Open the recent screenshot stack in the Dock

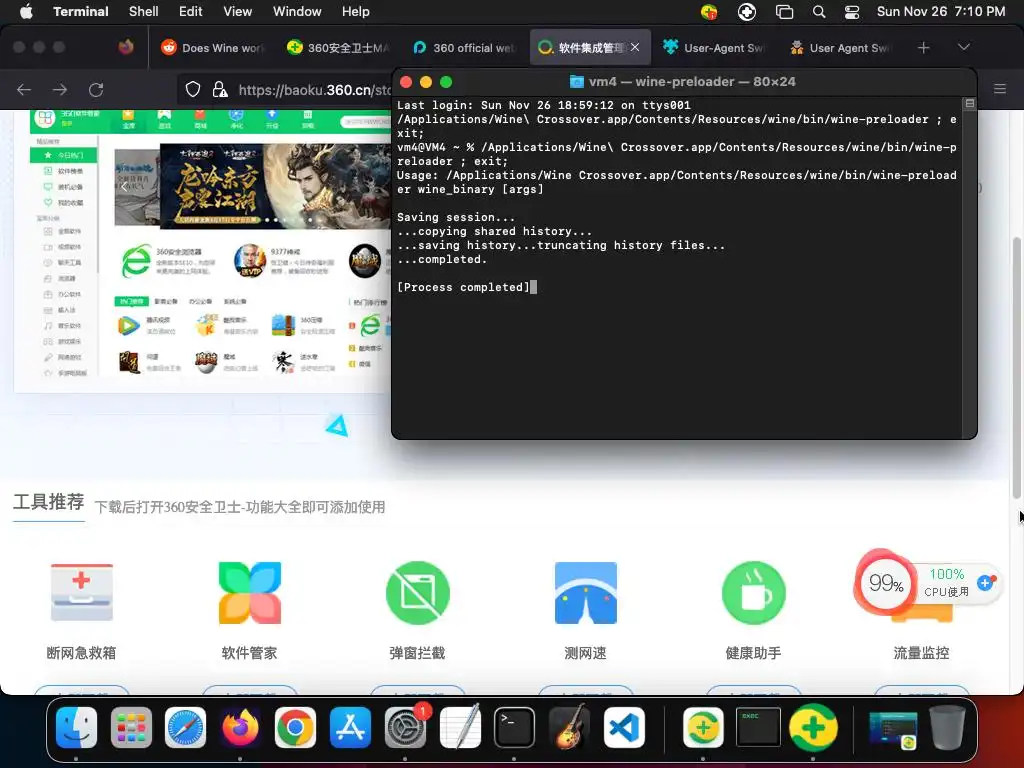click(893, 729)
